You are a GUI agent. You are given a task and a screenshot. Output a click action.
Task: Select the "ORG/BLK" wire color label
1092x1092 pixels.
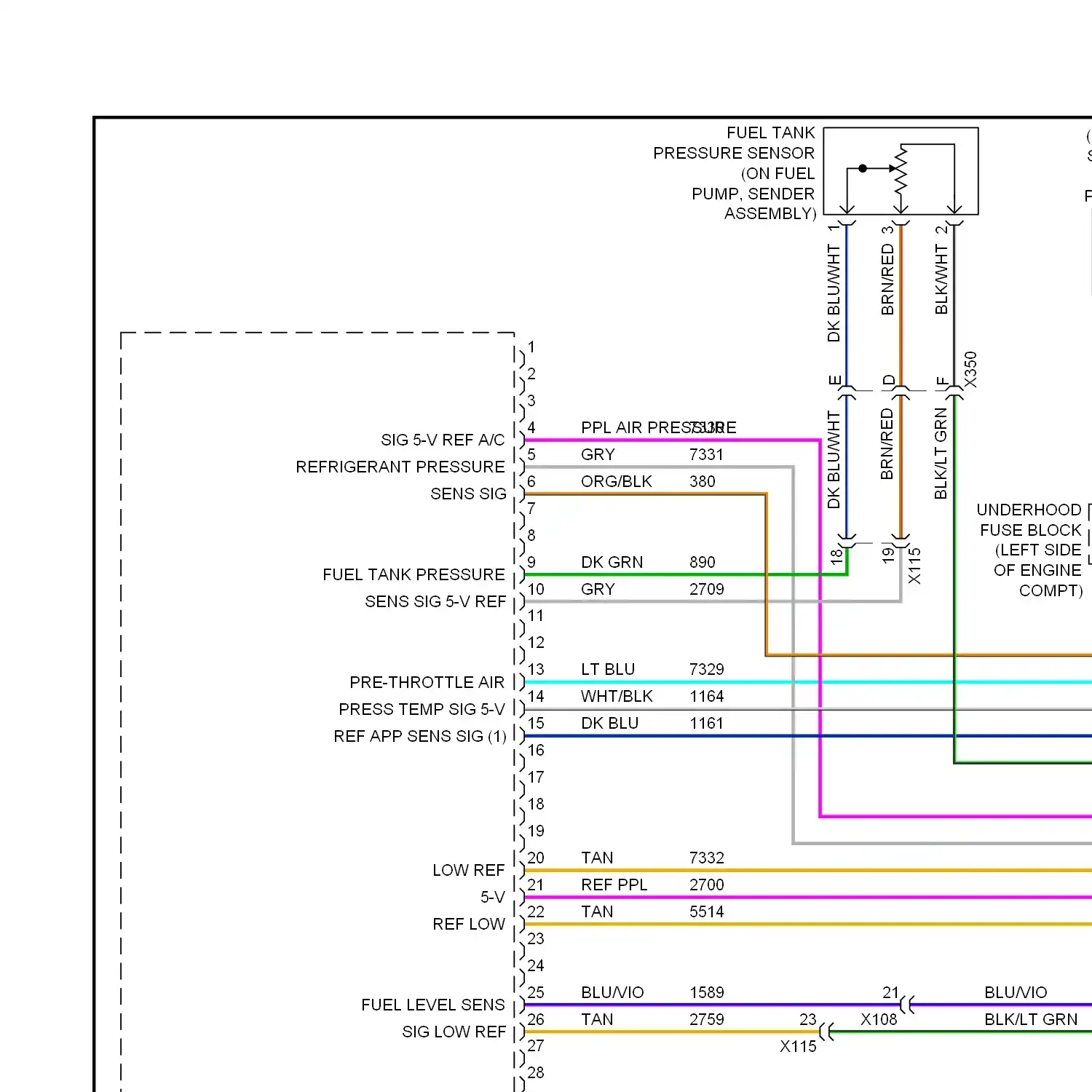pos(617,481)
